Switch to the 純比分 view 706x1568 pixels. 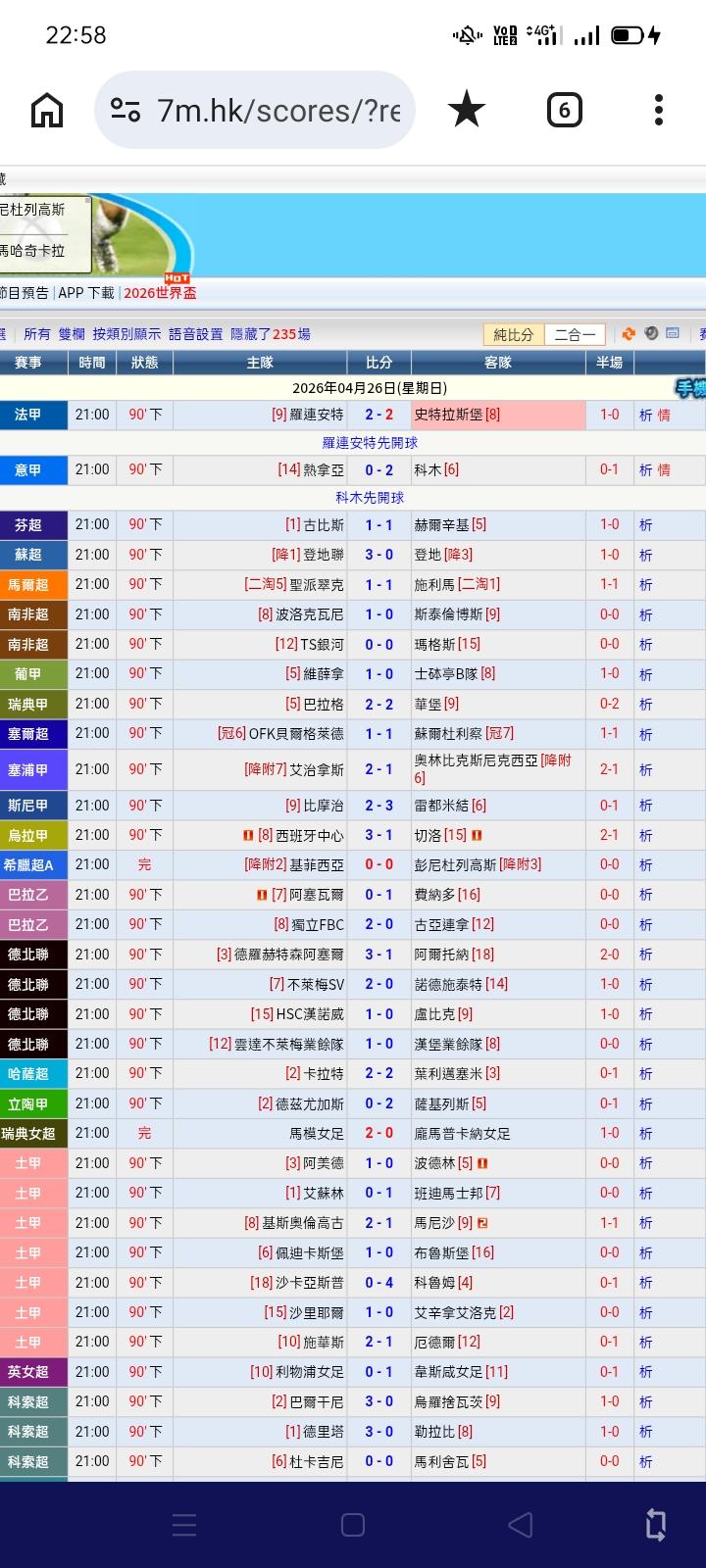tap(513, 334)
